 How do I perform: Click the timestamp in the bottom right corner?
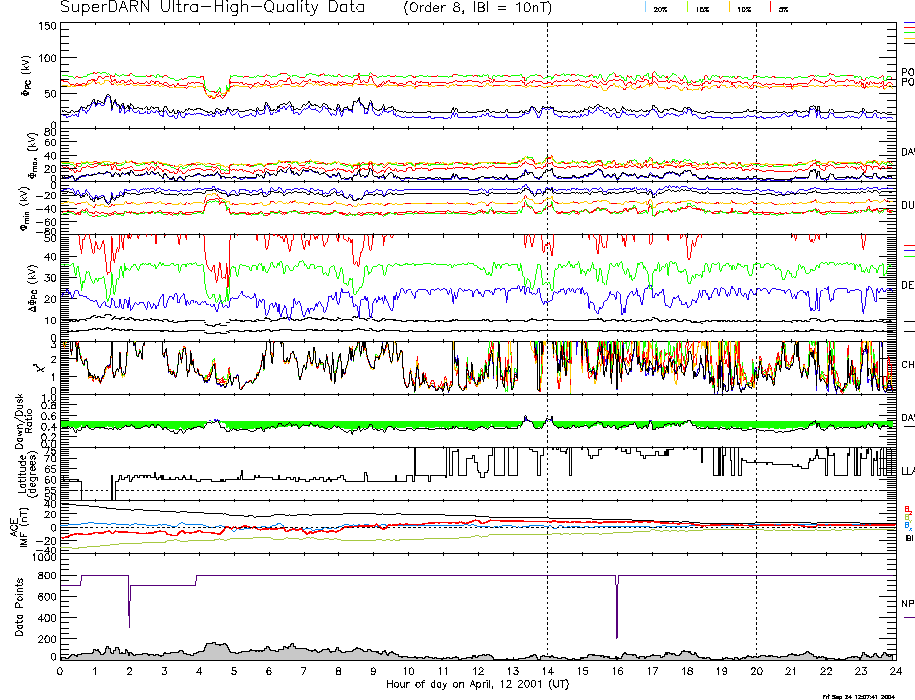pyautogui.click(x=865, y=696)
